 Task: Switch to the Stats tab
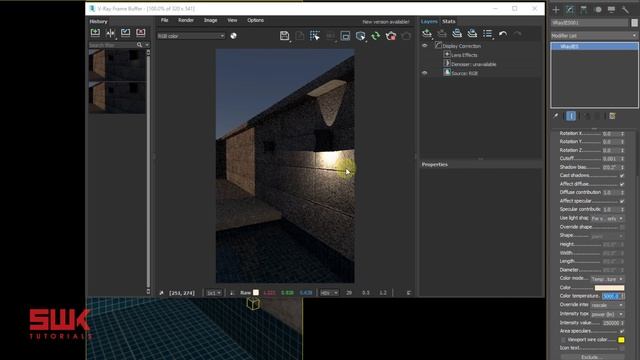pyautogui.click(x=449, y=21)
